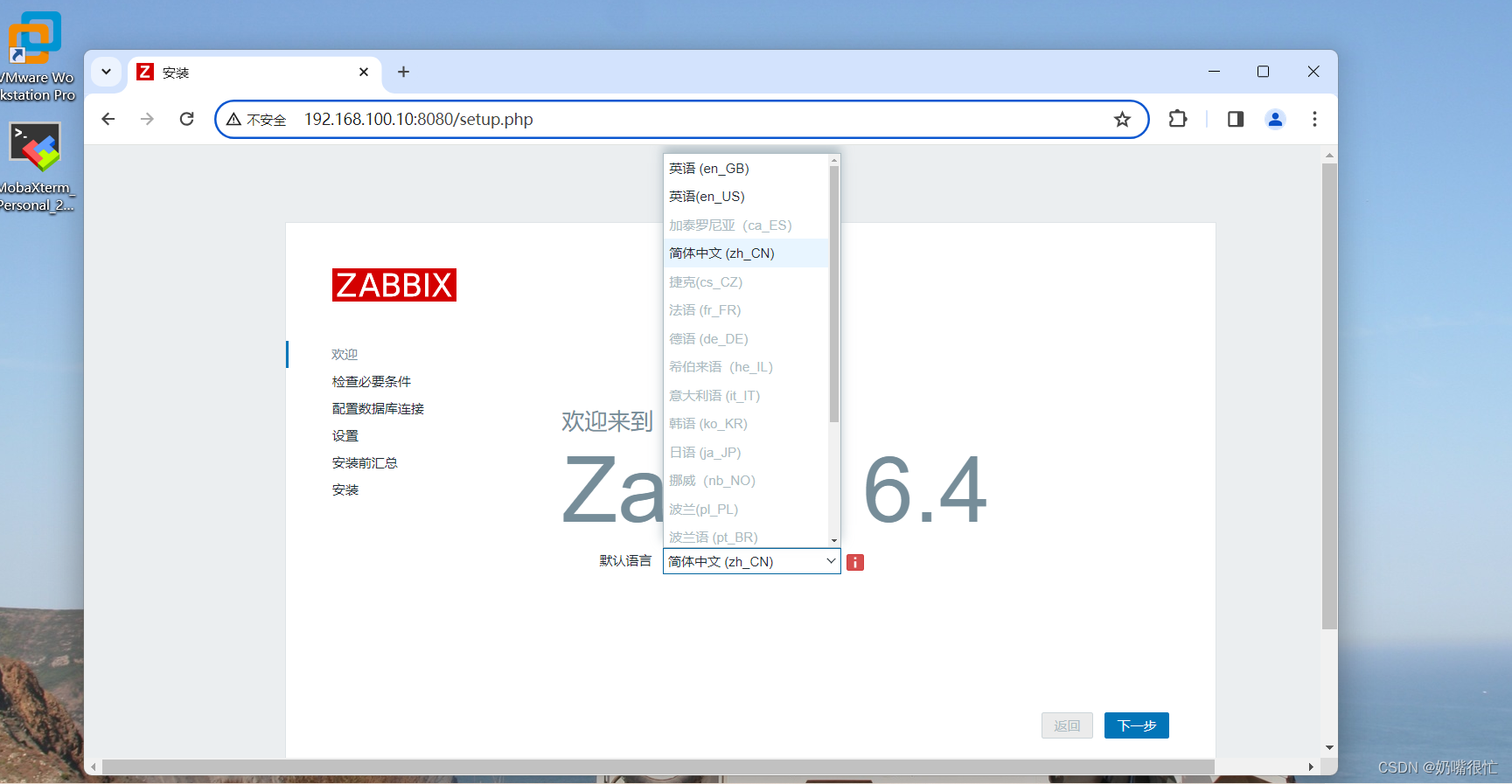The height and width of the screenshot is (784, 1512).
Task: Select the 安装 Zabbix tab
Action: [254, 73]
